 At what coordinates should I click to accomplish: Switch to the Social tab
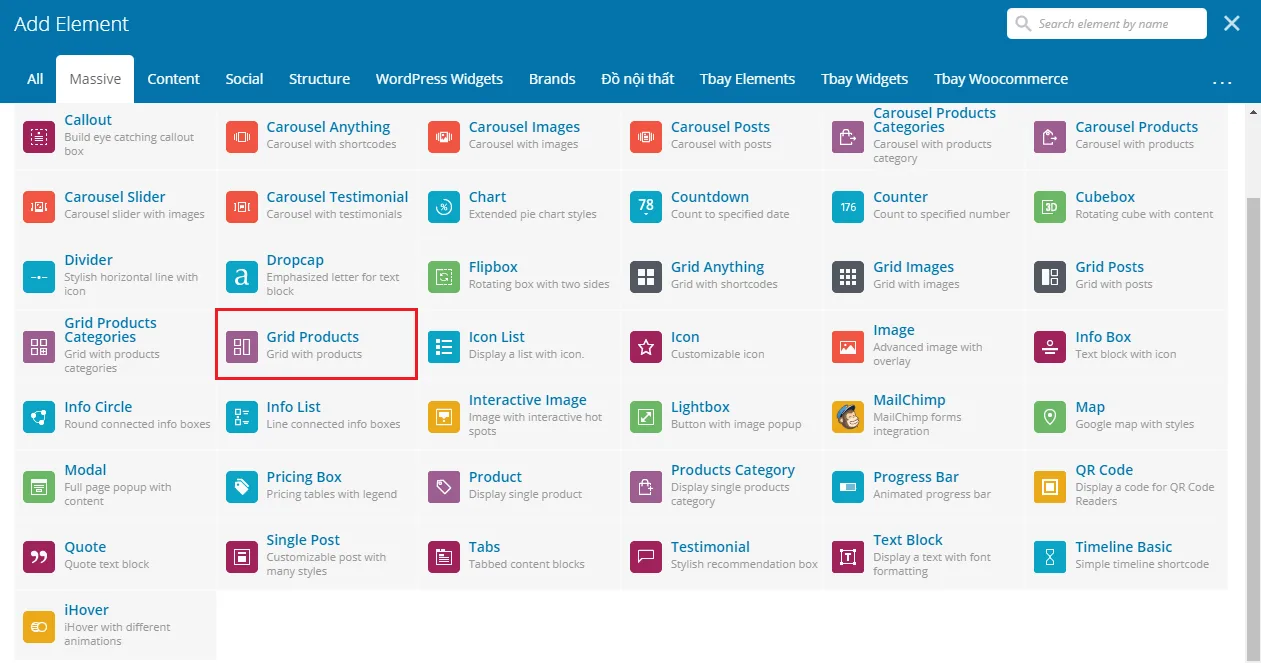click(x=244, y=79)
